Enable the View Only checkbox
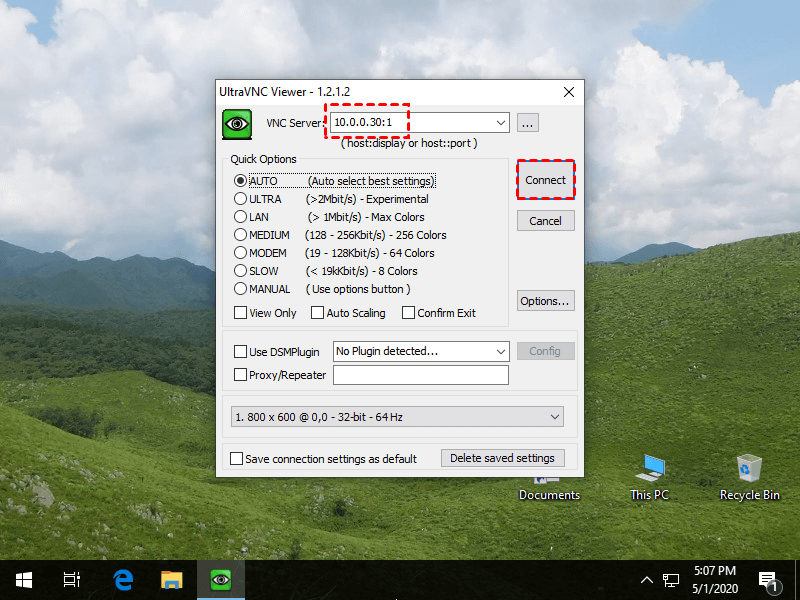Image resolution: width=800 pixels, height=600 pixels. pyautogui.click(x=240, y=313)
